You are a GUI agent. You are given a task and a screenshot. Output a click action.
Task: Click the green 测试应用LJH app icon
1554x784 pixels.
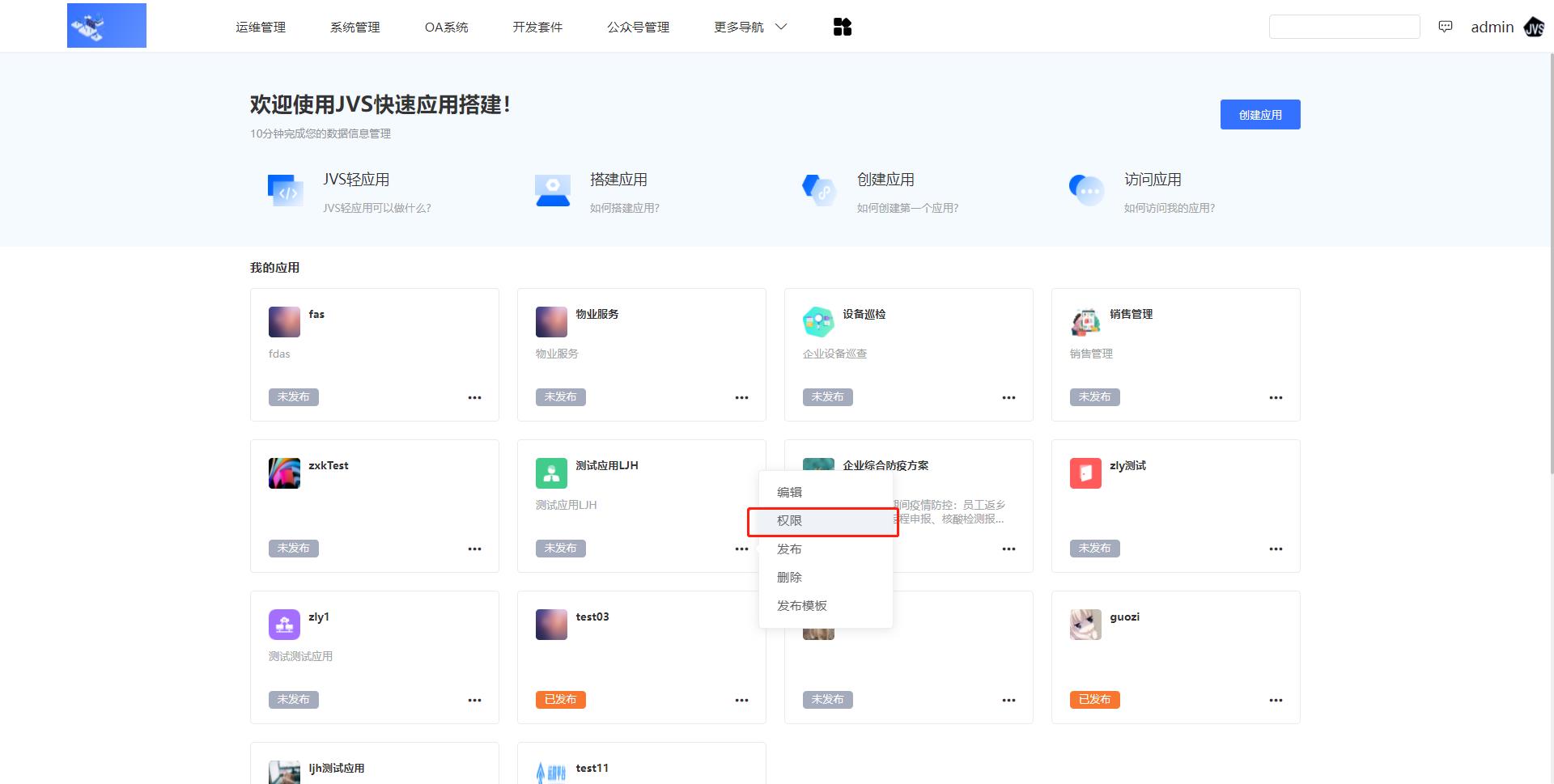[x=551, y=473]
